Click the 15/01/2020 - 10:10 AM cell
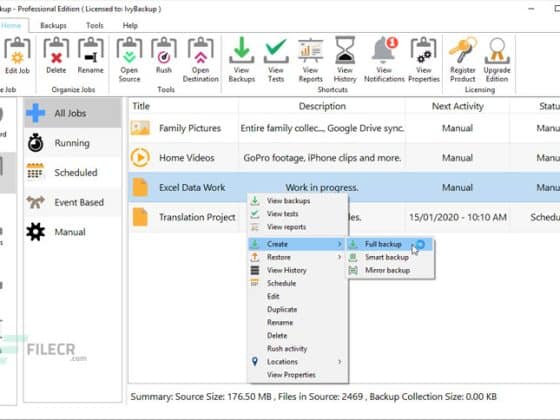The height and width of the screenshot is (420, 560). coord(458,217)
